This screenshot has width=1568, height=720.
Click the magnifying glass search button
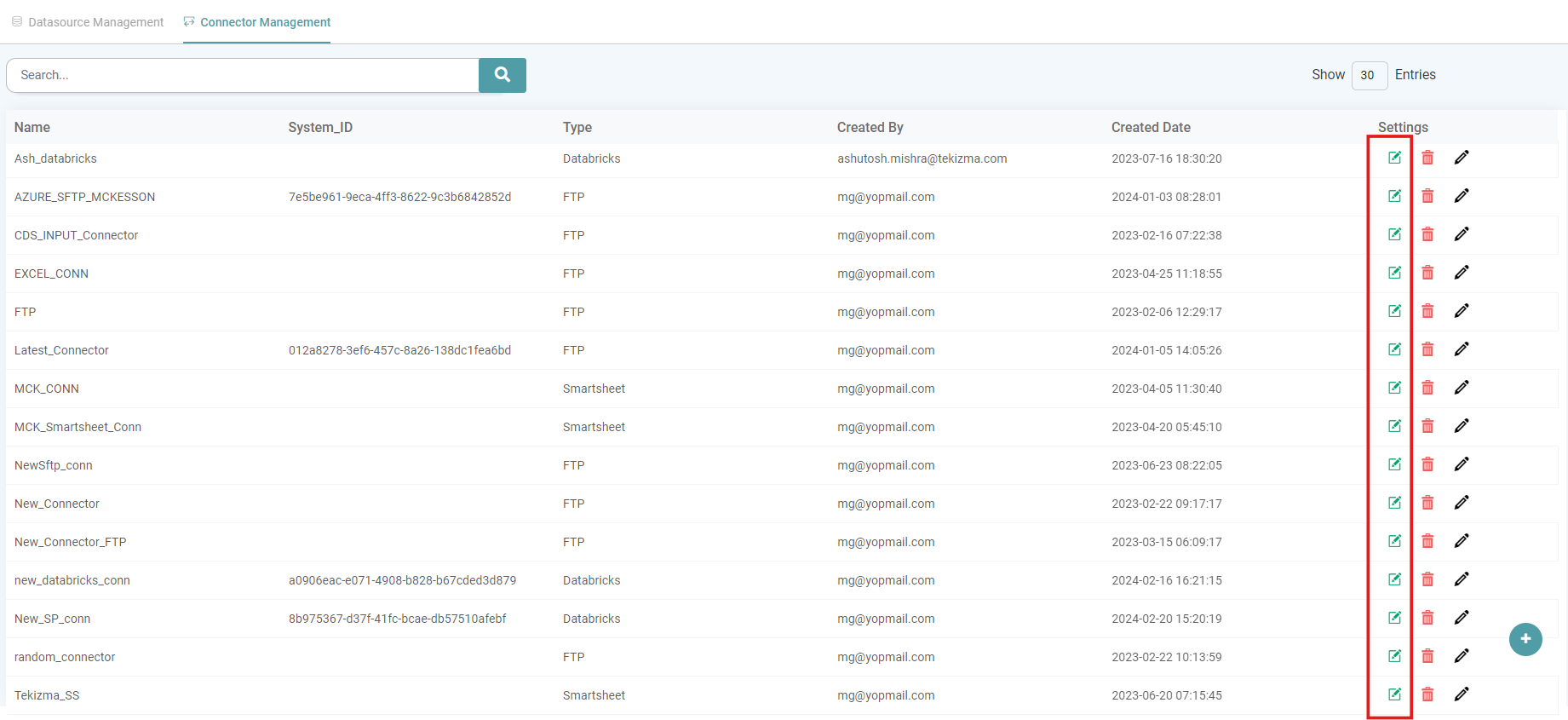coord(503,75)
